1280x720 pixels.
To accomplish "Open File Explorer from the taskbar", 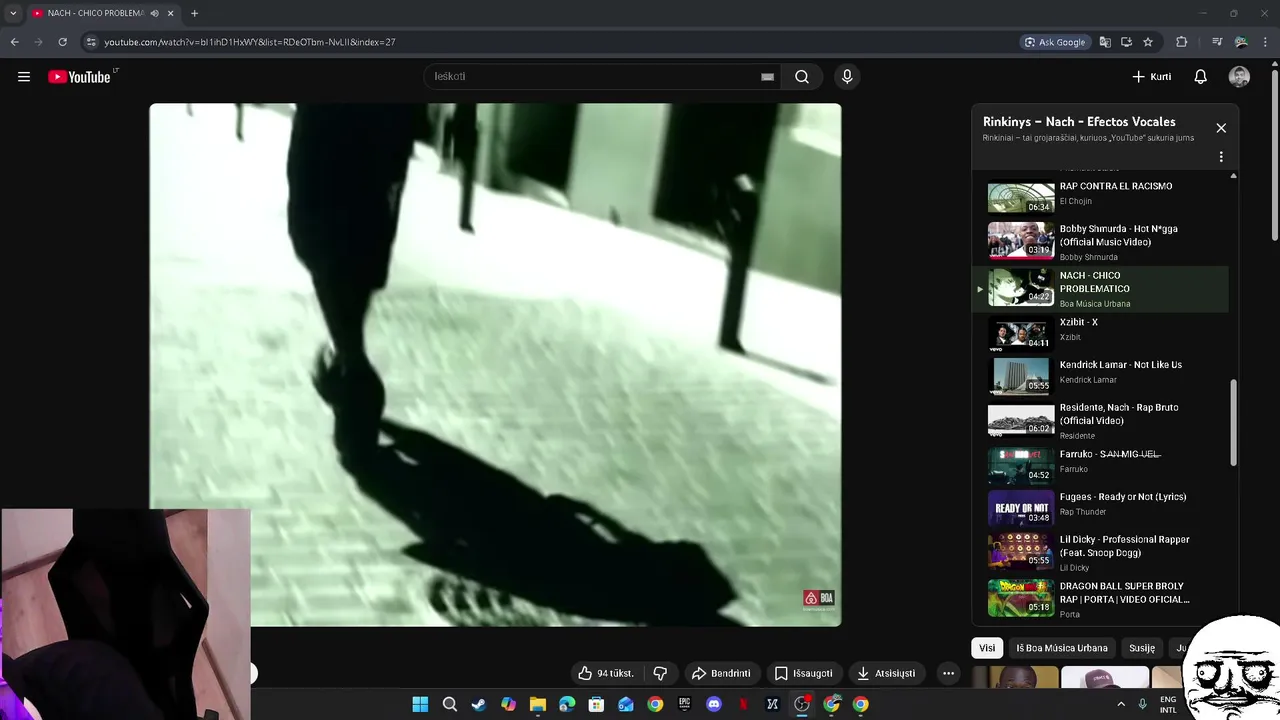I will pyautogui.click(x=538, y=704).
